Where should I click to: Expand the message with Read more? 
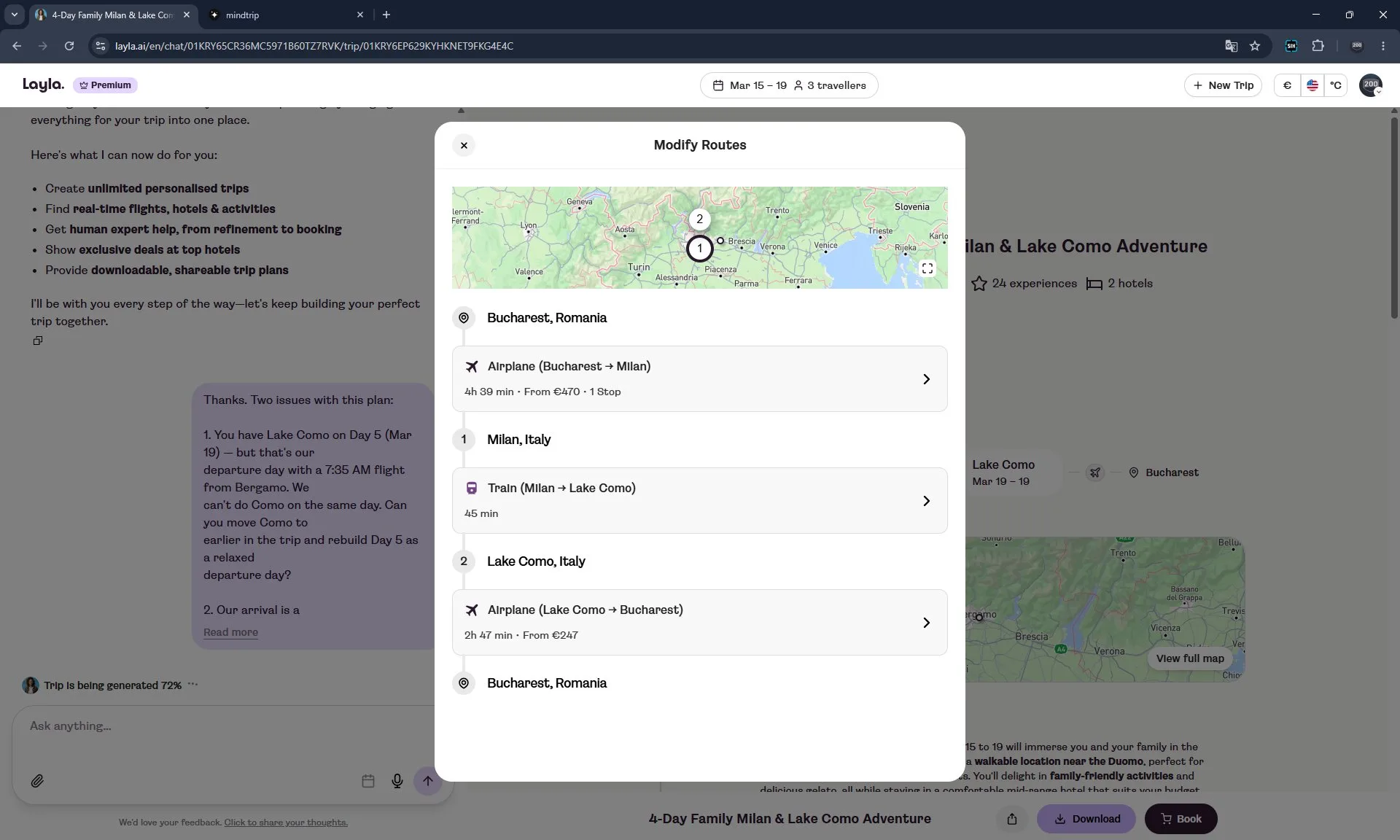(x=230, y=632)
